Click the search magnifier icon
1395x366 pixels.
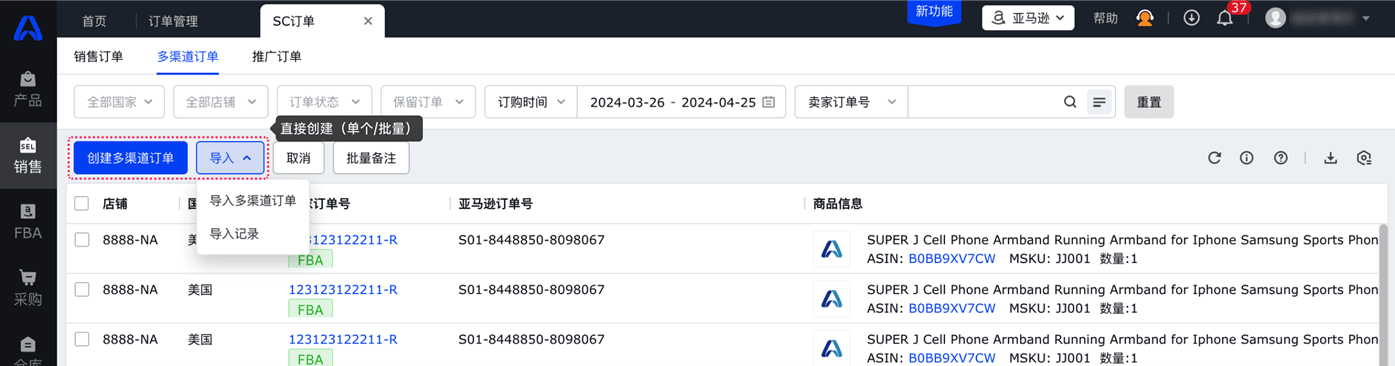tap(1070, 102)
